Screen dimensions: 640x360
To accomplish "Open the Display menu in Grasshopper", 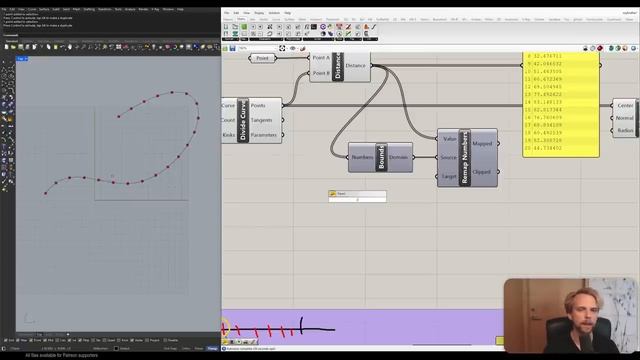I will point(259,13).
